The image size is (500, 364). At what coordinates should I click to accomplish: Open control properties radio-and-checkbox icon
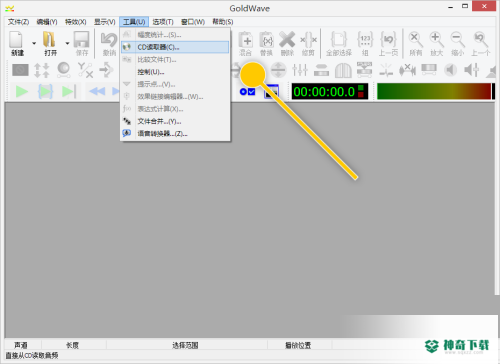[248, 91]
